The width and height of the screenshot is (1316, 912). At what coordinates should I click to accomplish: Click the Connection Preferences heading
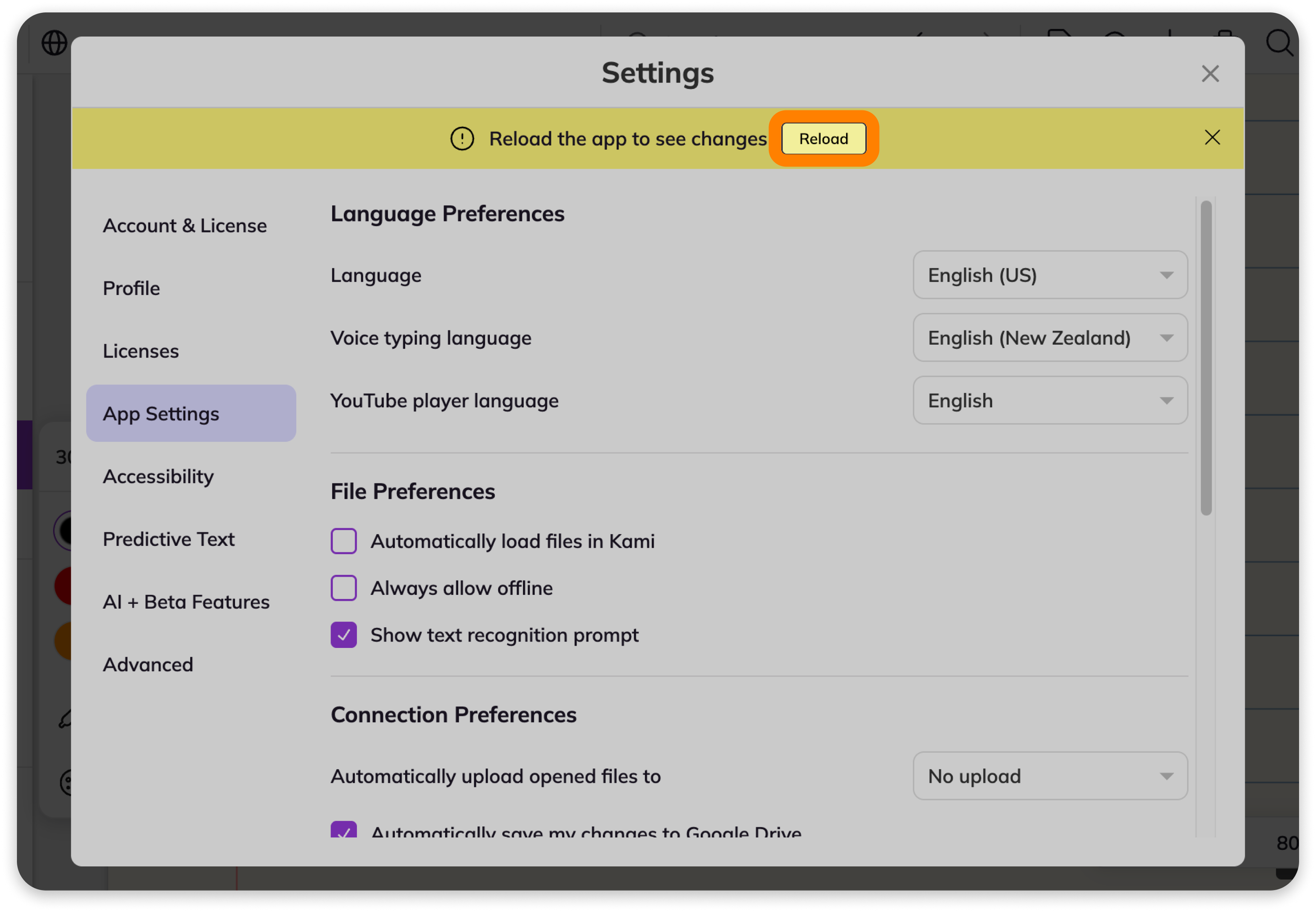pos(453,715)
